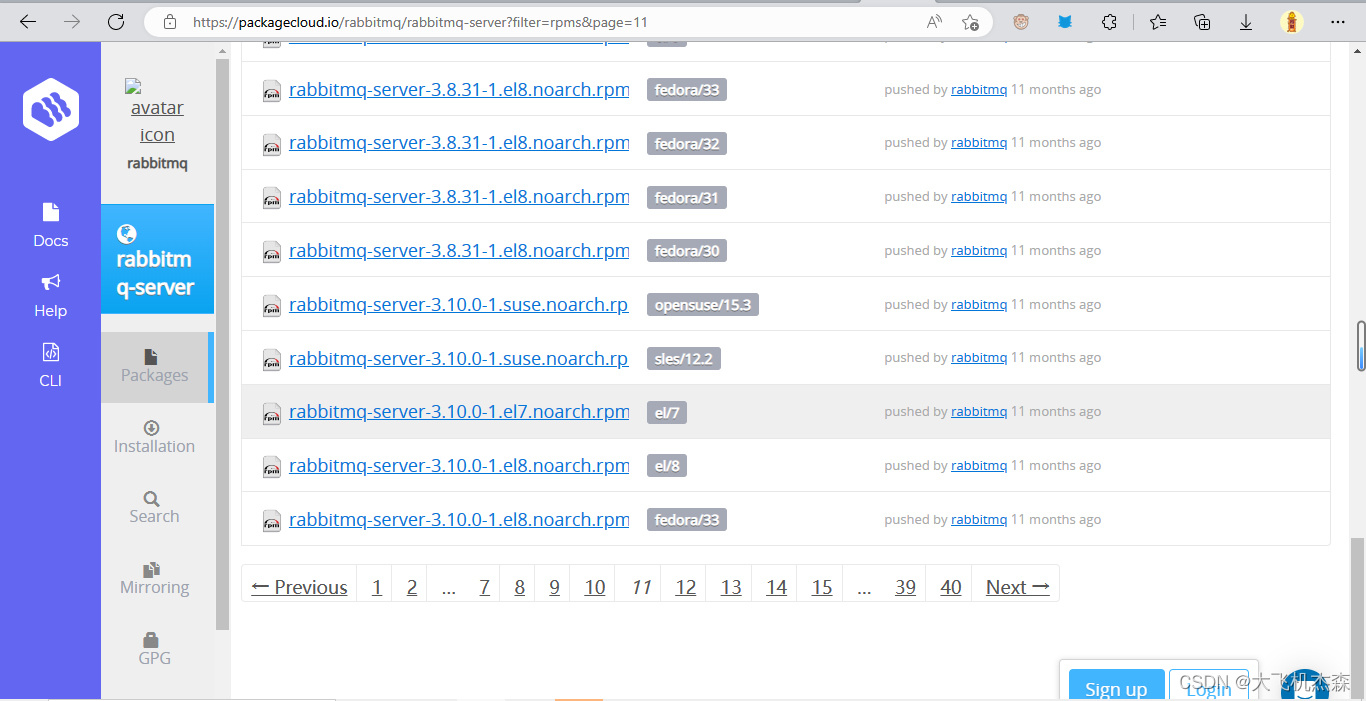Click the packagecloud hexagon logo
Image resolution: width=1366 pixels, height=701 pixels.
pyautogui.click(x=51, y=109)
